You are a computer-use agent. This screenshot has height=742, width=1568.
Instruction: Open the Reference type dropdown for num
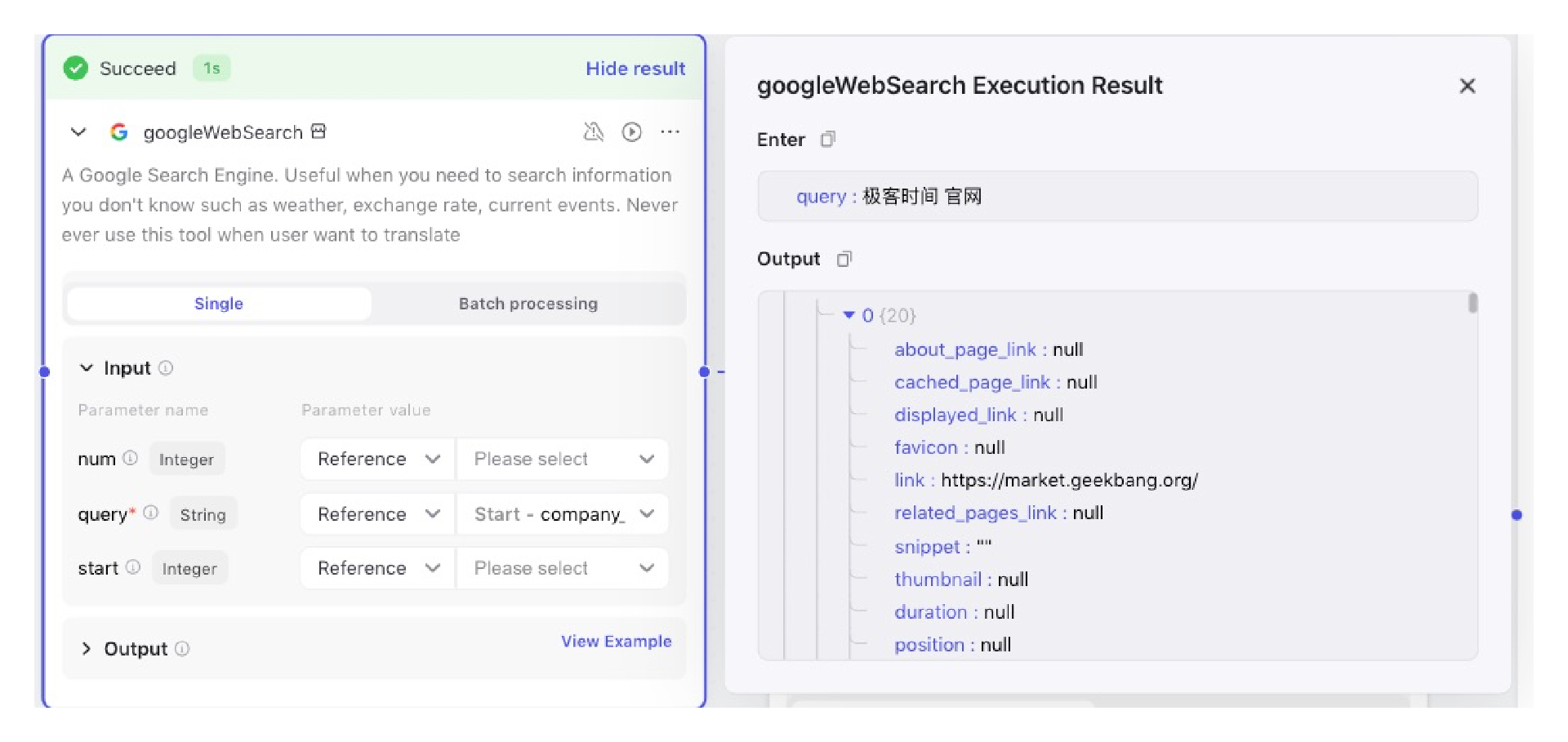point(377,459)
